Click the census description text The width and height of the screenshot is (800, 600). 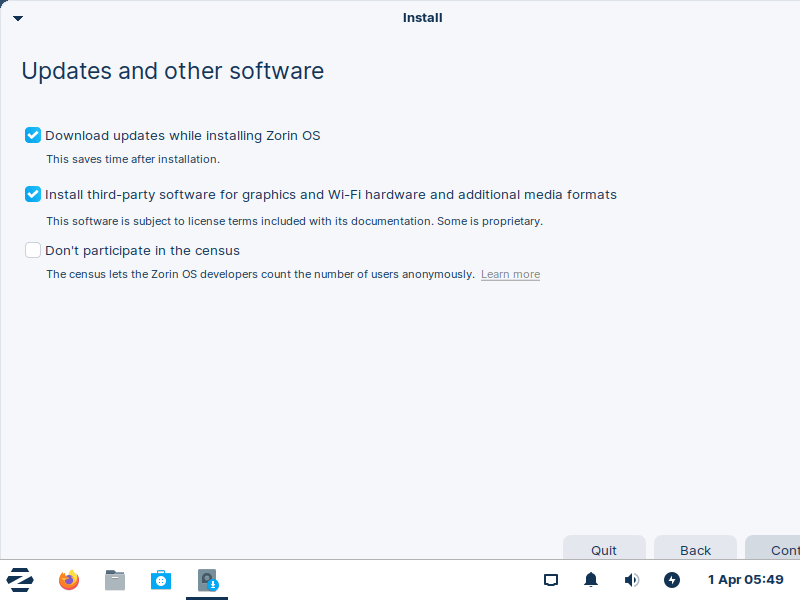coord(260,274)
